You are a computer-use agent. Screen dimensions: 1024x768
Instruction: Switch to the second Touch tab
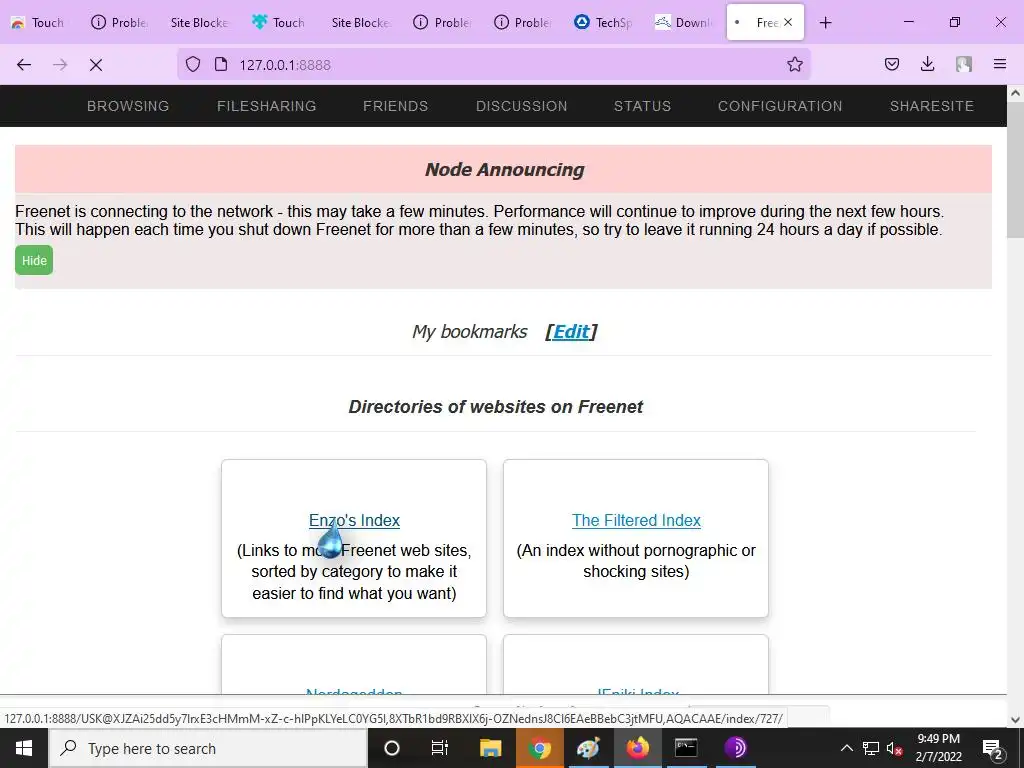(x=280, y=23)
